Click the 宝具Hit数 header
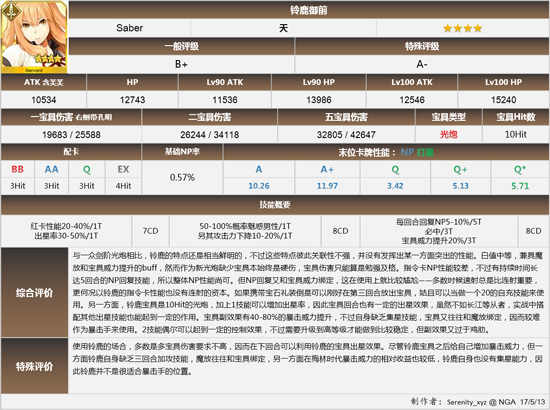 point(516,117)
